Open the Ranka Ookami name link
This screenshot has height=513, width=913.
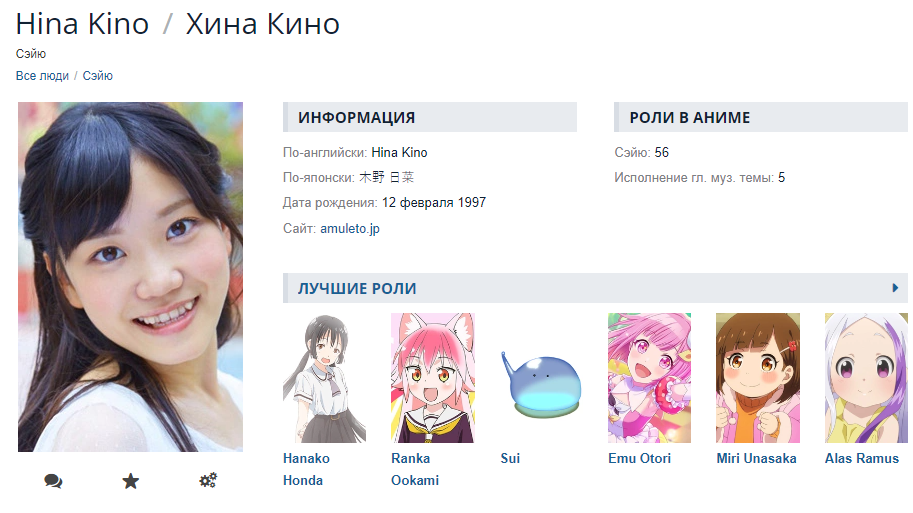[415, 469]
